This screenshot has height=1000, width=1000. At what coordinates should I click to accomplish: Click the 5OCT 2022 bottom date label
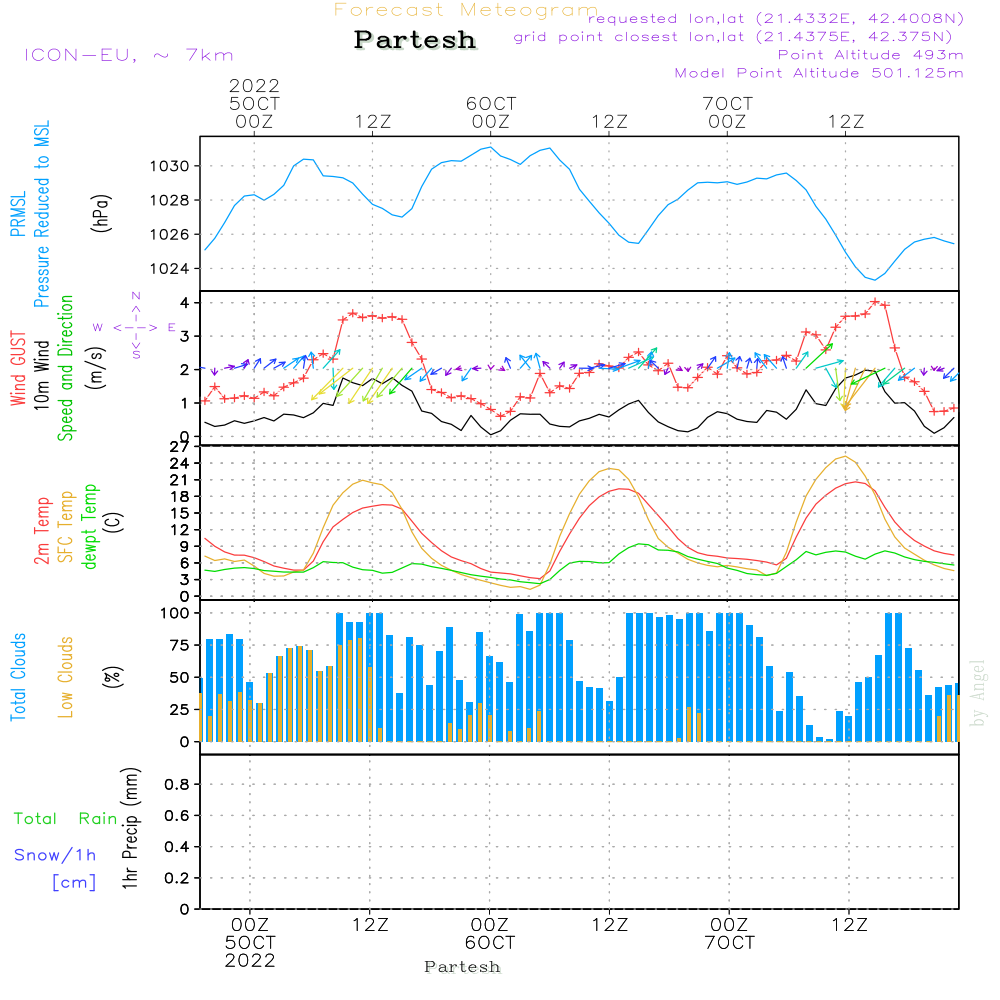click(x=250, y=952)
